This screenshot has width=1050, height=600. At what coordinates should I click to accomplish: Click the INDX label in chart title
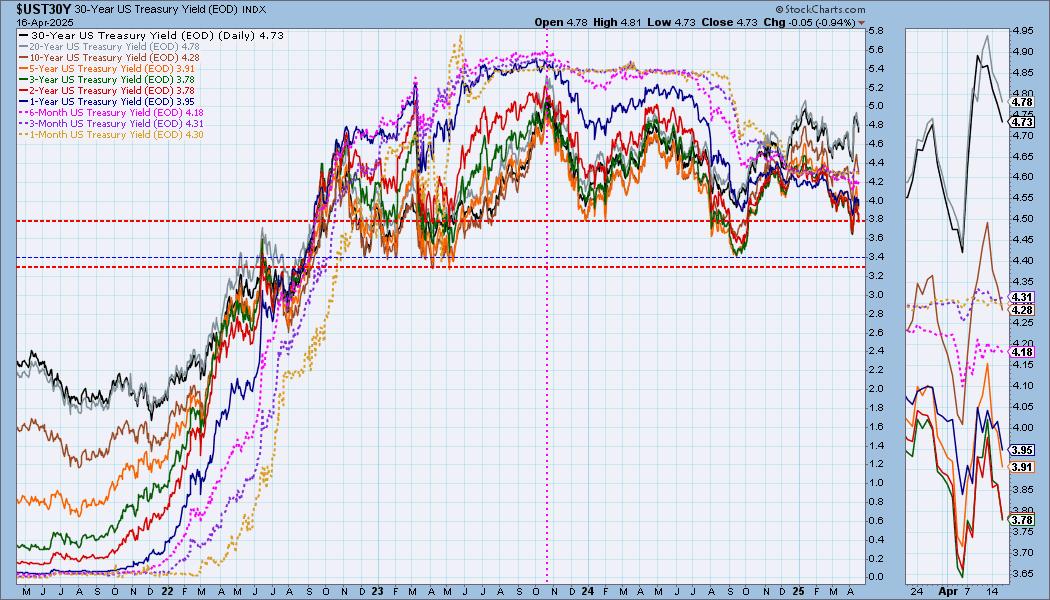click(x=254, y=10)
